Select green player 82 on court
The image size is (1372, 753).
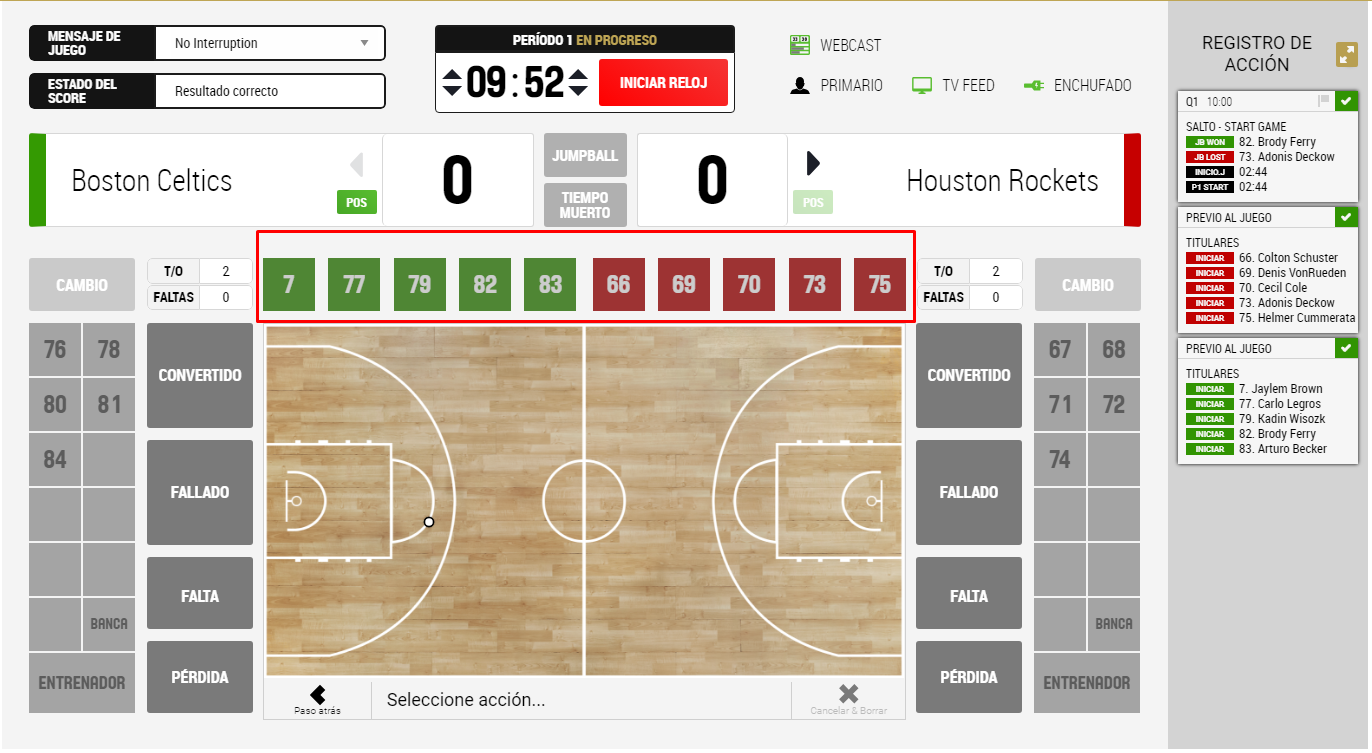pos(485,284)
